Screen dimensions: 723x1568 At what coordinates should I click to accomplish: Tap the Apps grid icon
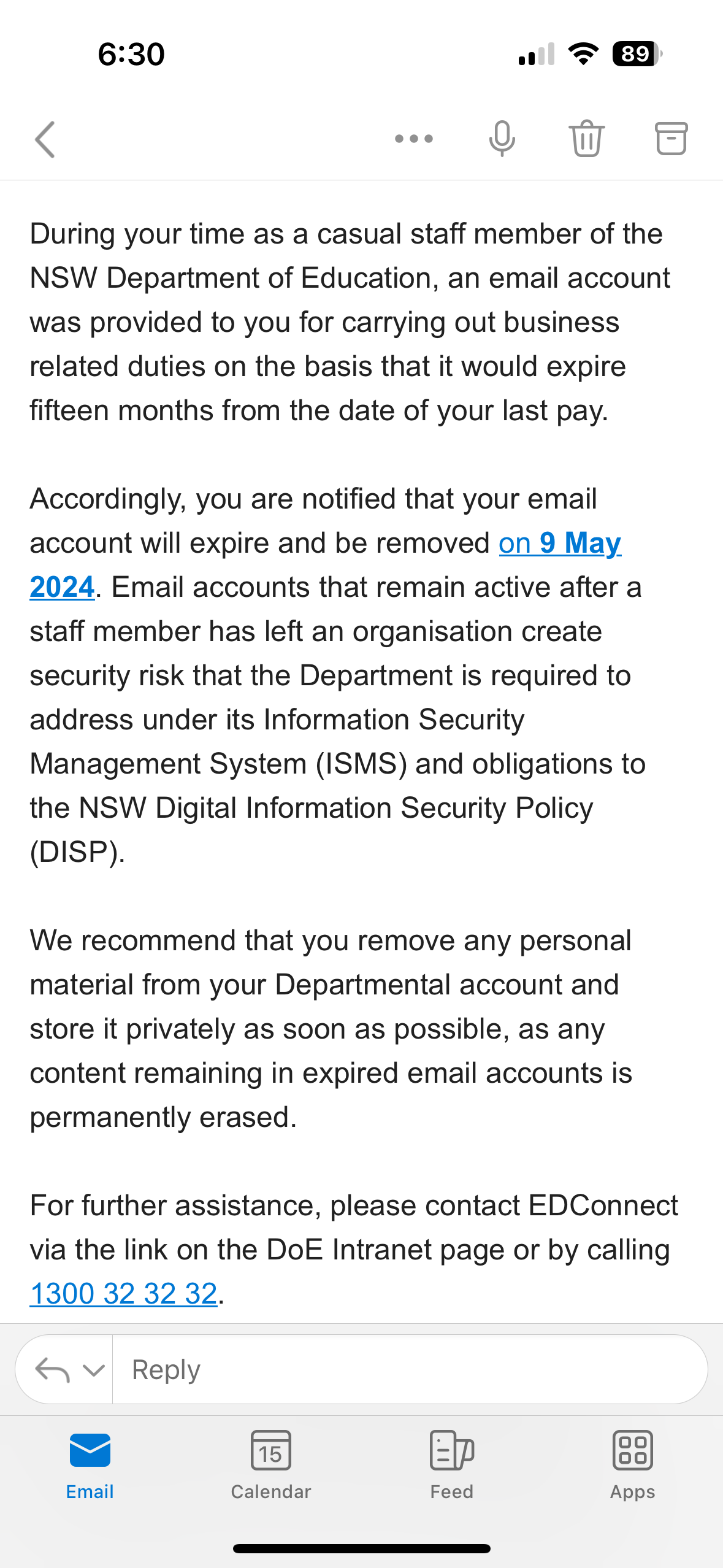632,1451
